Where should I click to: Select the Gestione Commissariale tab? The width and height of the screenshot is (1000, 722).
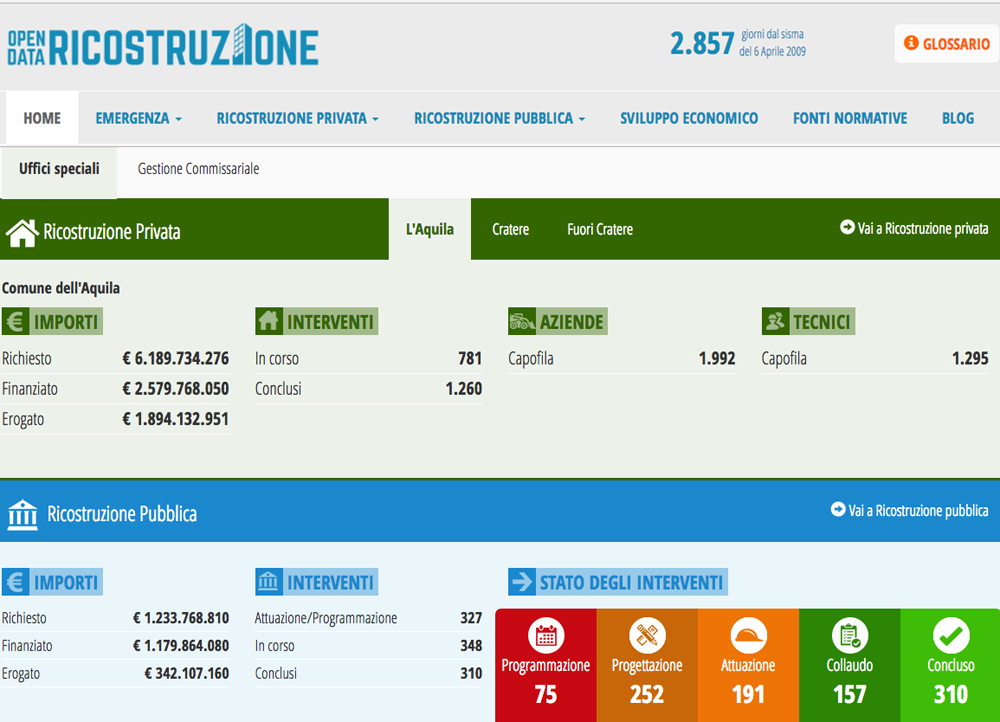coord(198,169)
